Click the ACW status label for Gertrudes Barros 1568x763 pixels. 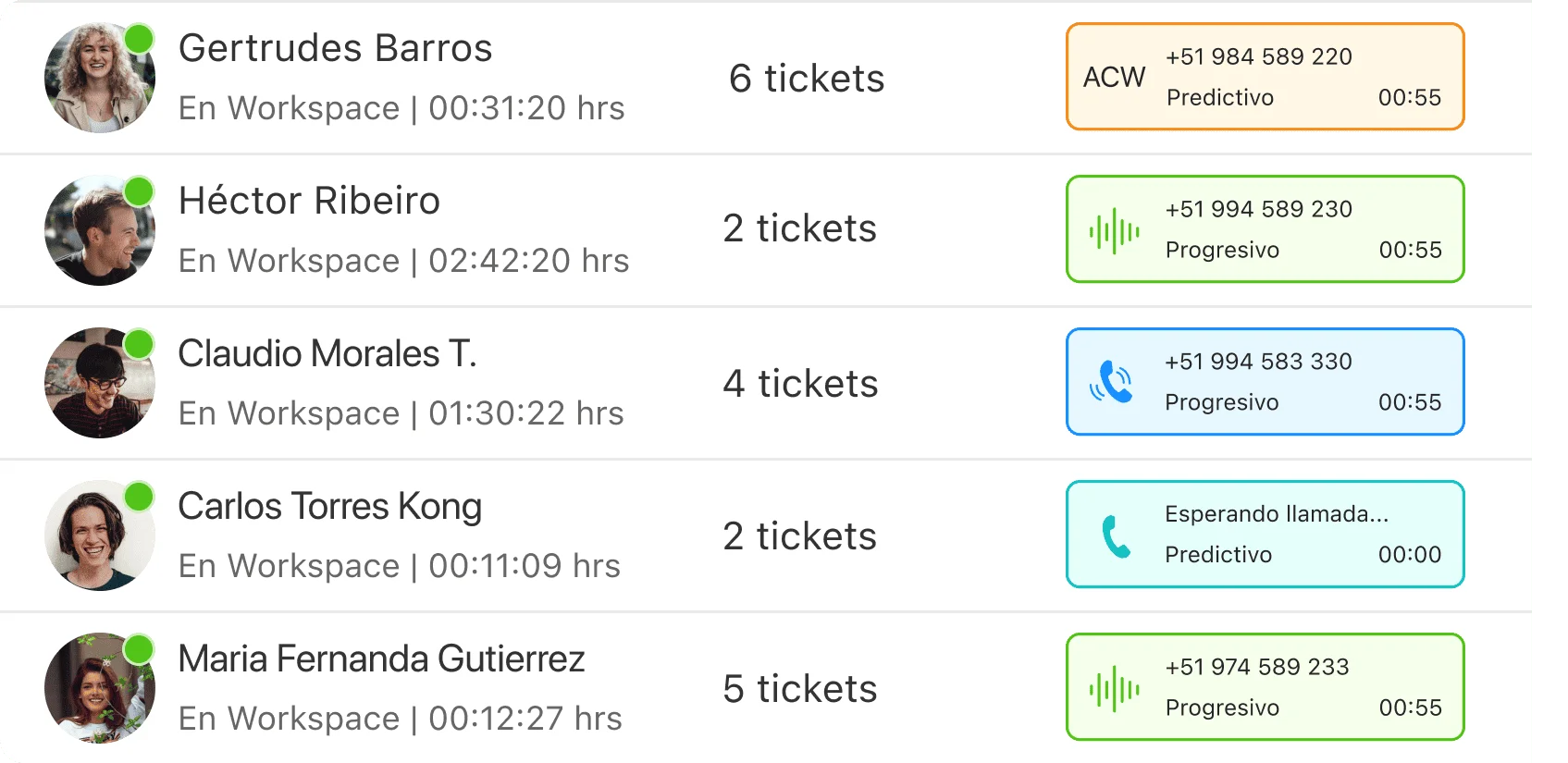1114,77
